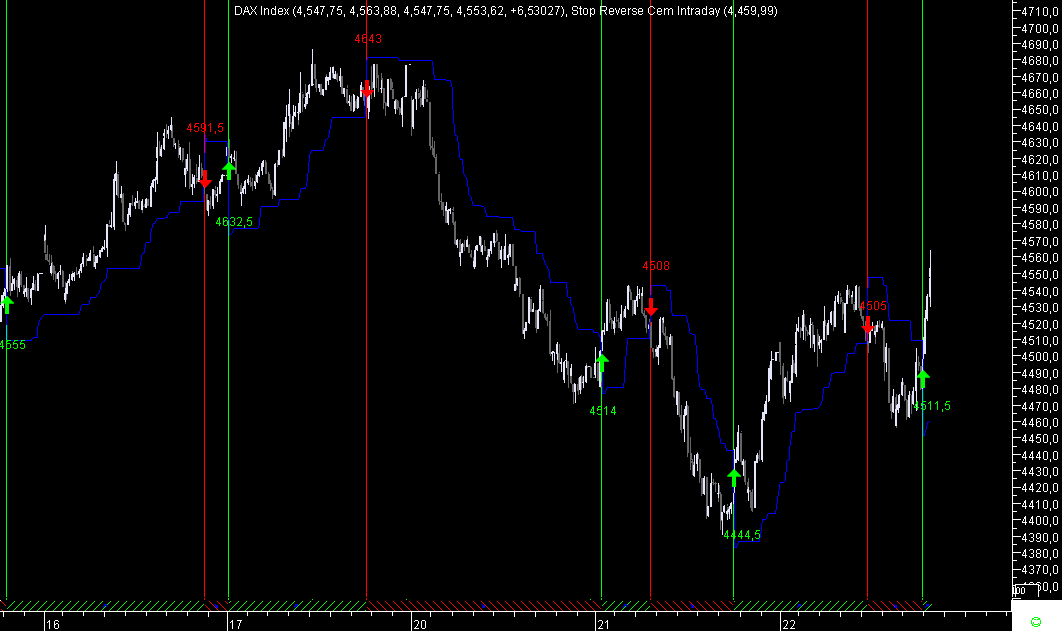Screen dimensions: 1062x631
Task: Click the 4570,0 price axis label
Action: pos(1040,242)
